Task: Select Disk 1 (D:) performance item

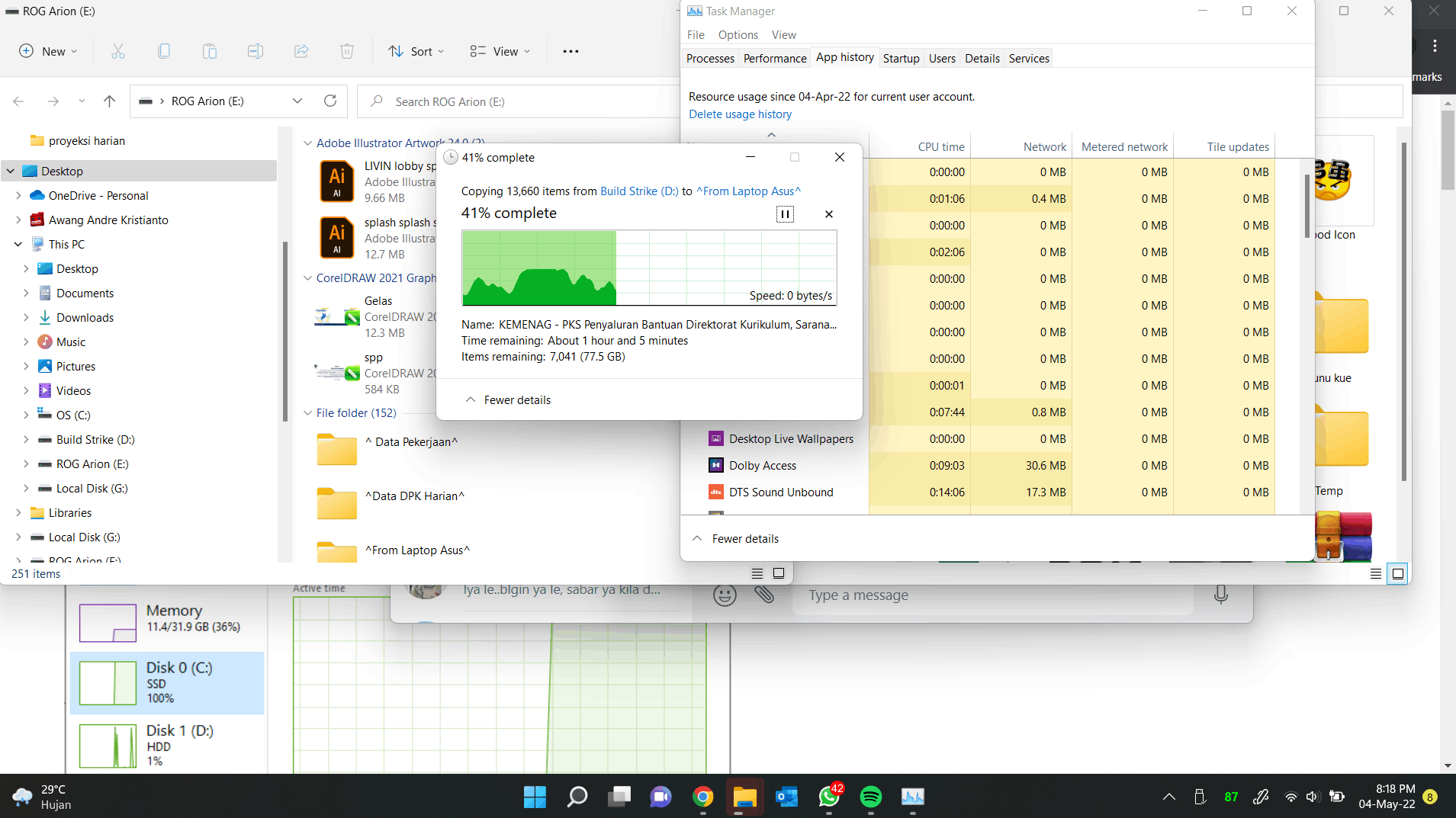Action: coord(167,745)
